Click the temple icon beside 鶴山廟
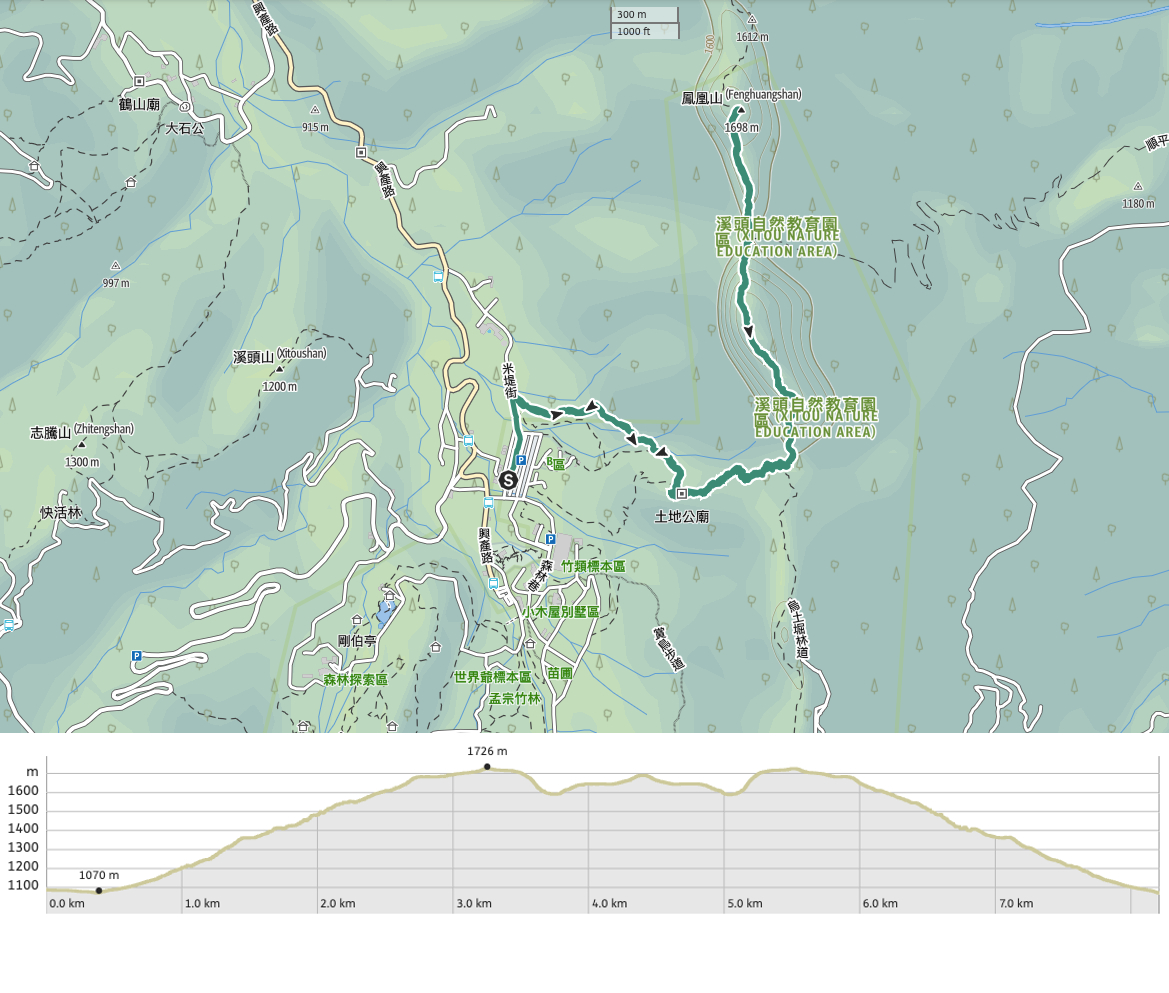This screenshot has height=993, width=1169. pos(140,82)
